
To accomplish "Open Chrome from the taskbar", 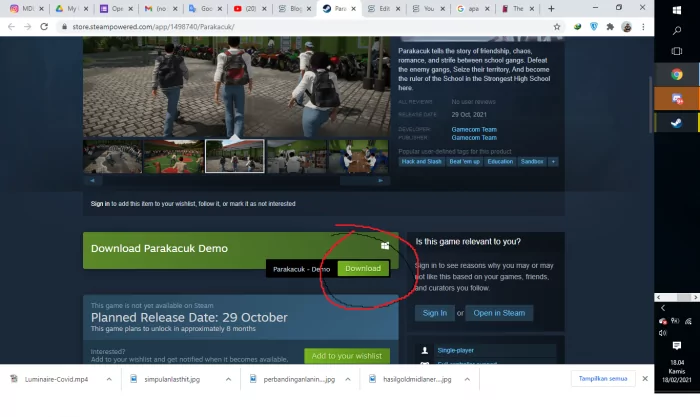I will point(677,74).
